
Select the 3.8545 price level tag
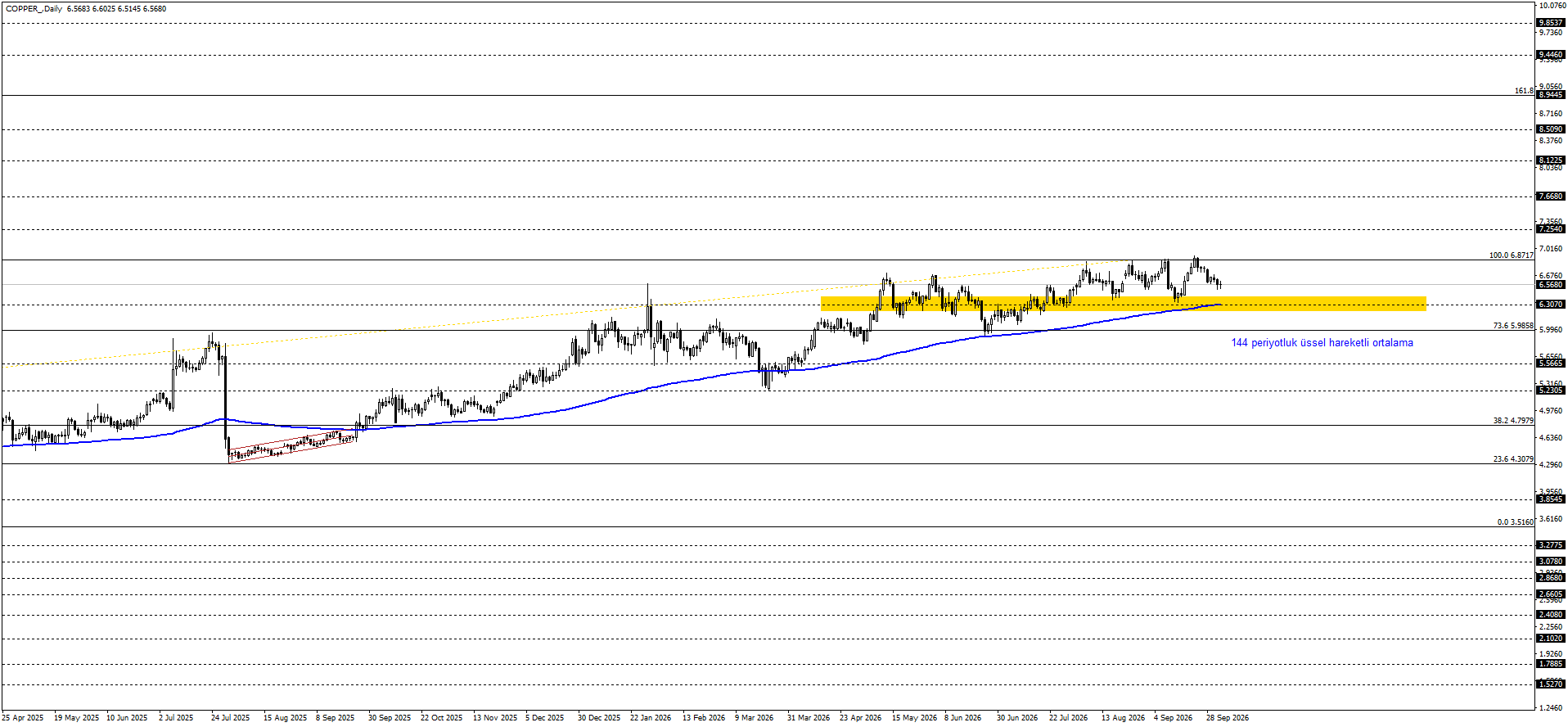click(1551, 499)
